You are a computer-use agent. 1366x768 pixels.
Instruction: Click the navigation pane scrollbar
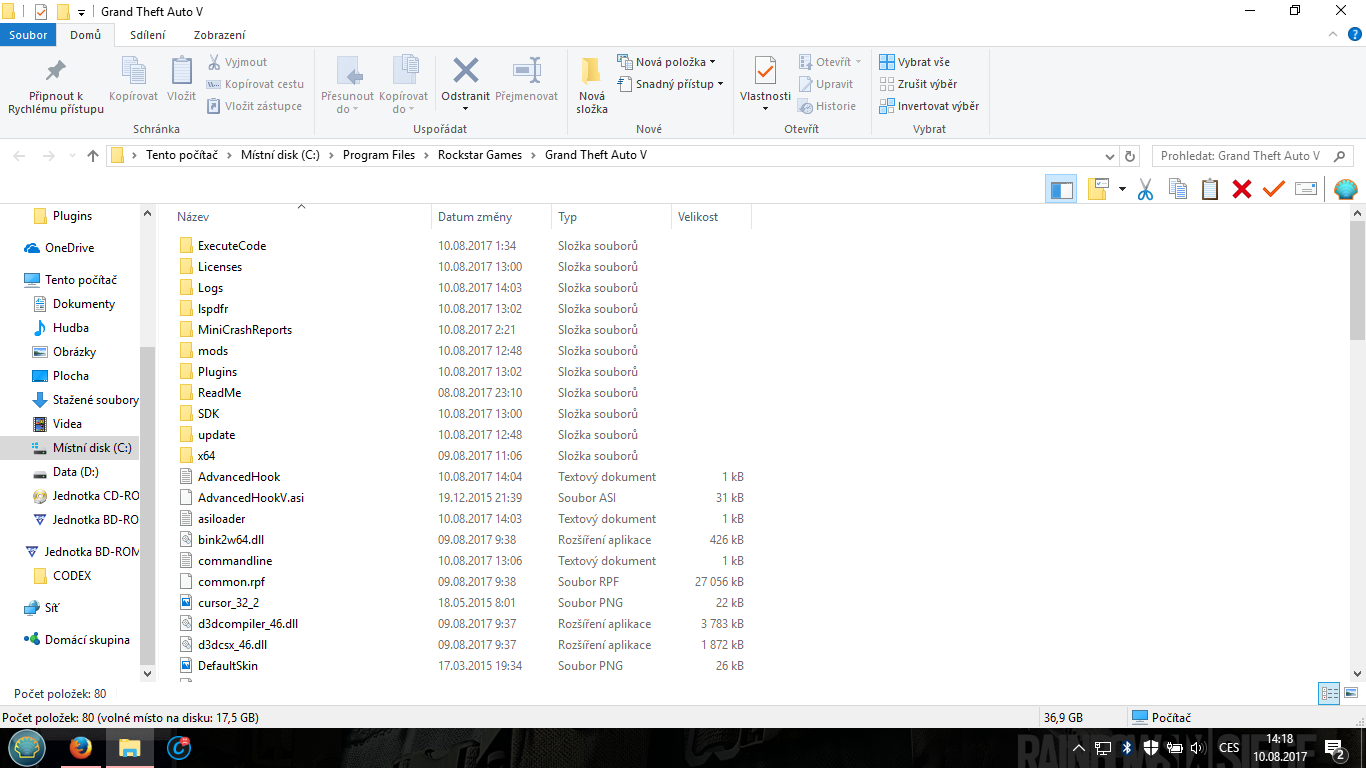click(148, 505)
